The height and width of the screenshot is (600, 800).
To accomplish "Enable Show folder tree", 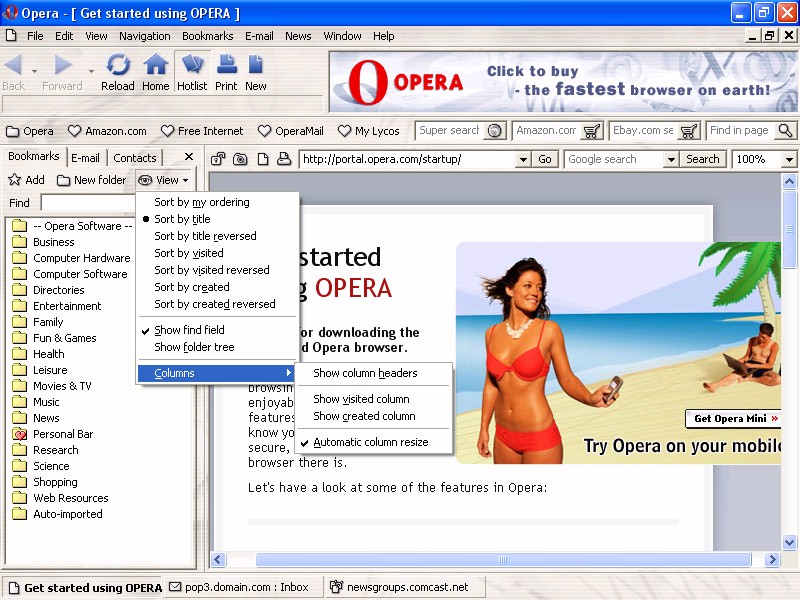I will click(218, 347).
